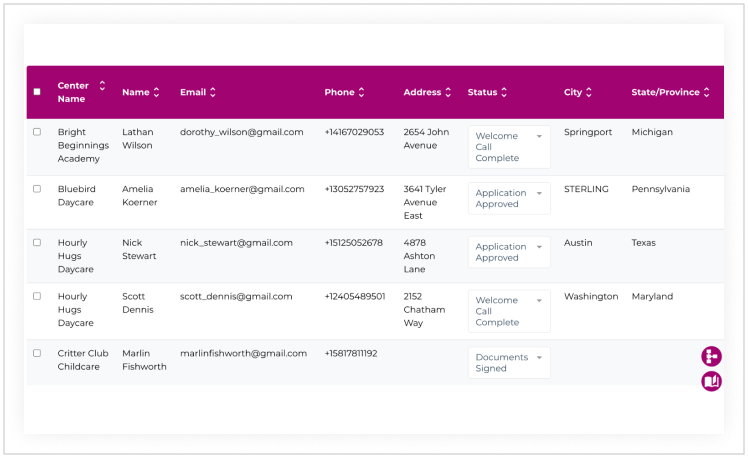Click email amelia_koerner@gmail.com
The width and height of the screenshot is (748, 458).
(x=242, y=189)
